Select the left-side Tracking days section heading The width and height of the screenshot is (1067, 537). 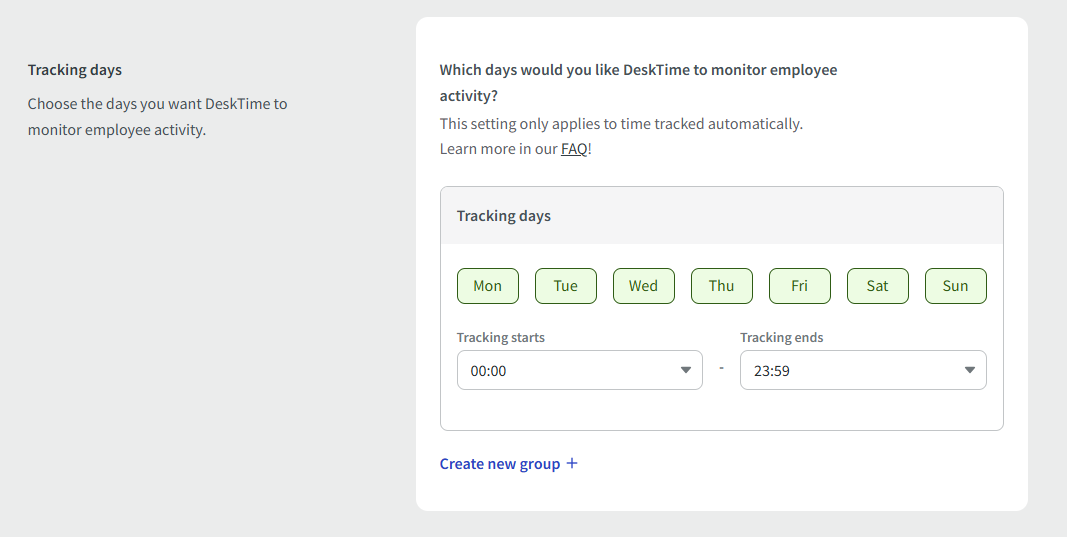click(x=75, y=70)
